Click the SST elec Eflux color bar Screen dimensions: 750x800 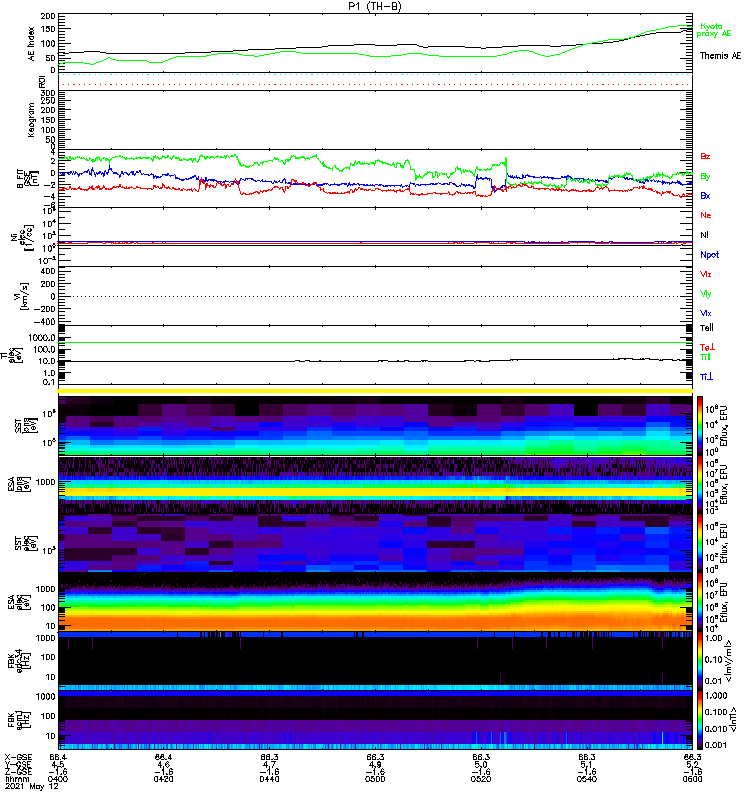click(700, 543)
